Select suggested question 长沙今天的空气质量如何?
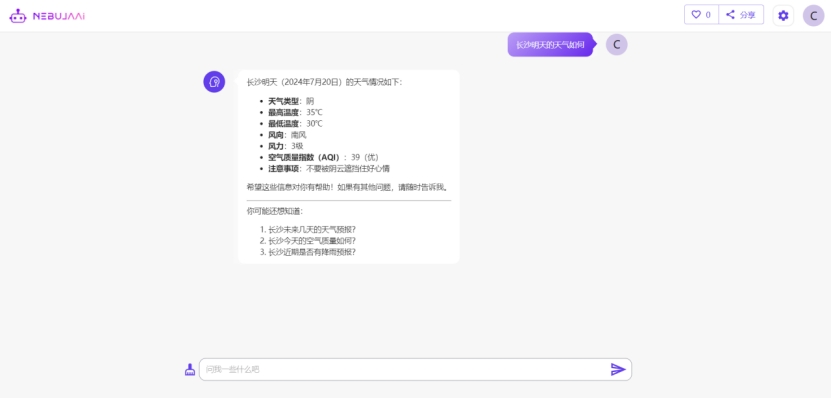831x398 pixels. tap(312, 241)
